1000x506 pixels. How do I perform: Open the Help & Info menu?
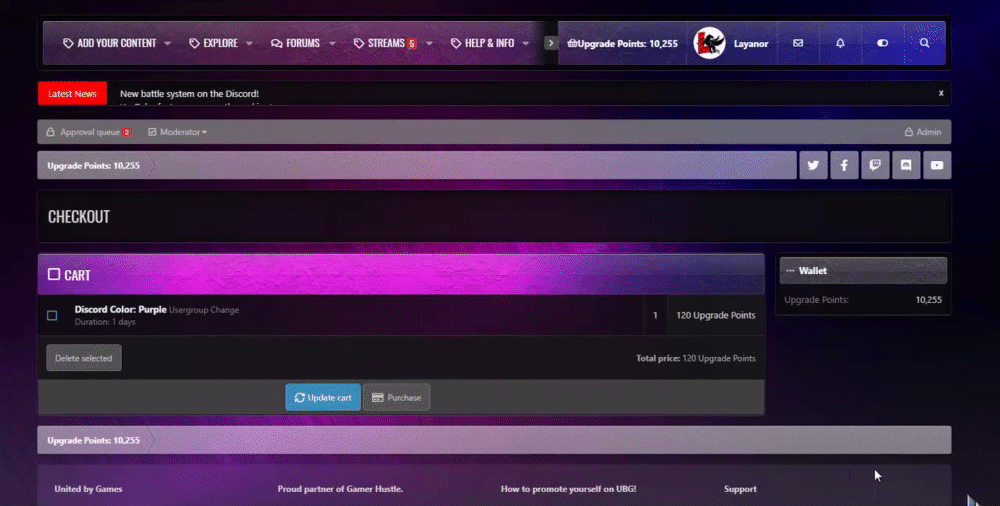(483, 43)
